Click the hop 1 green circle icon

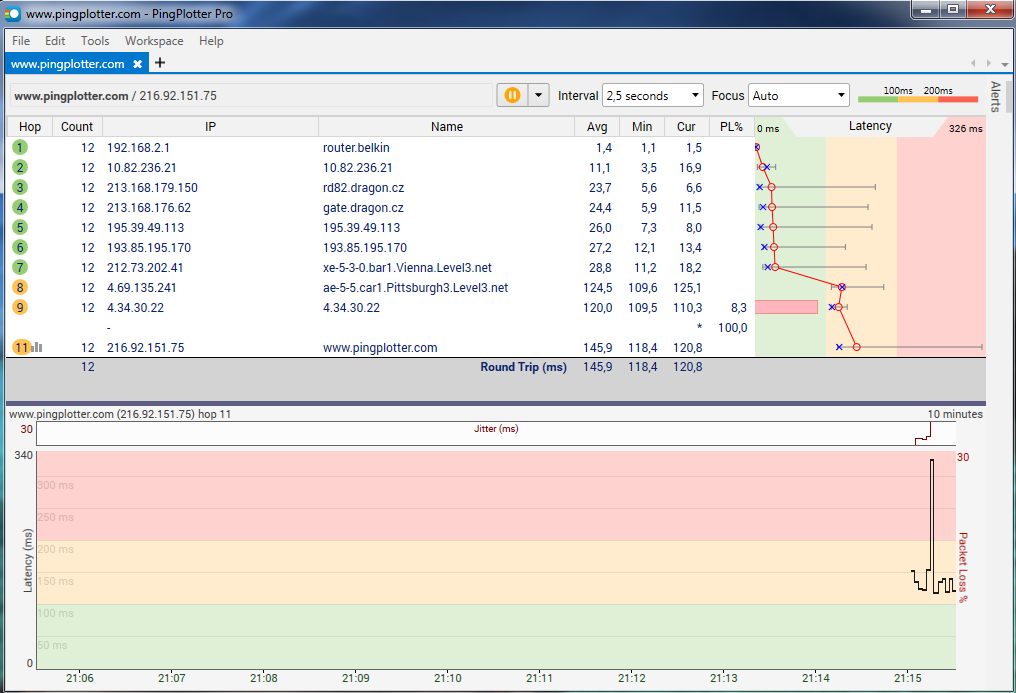20,147
